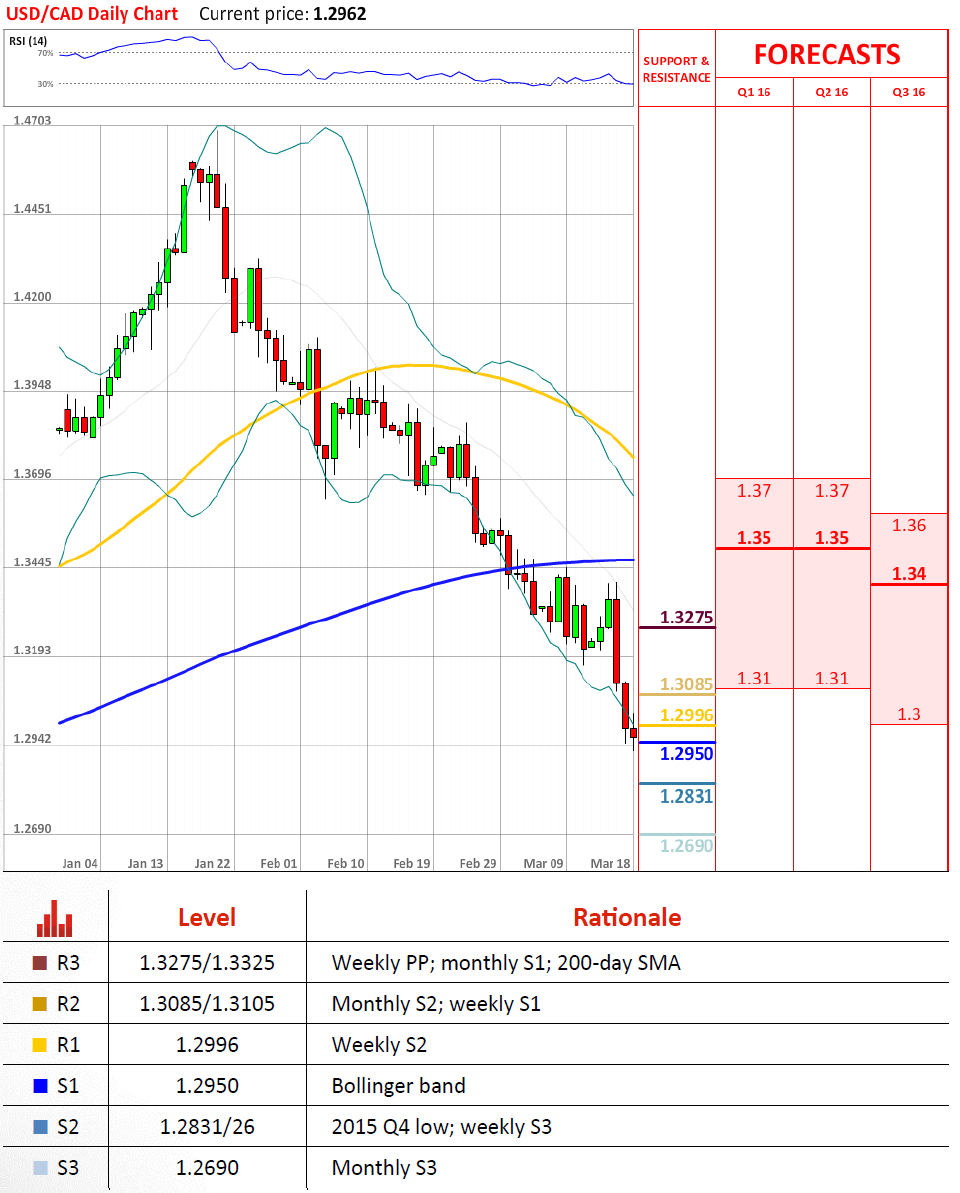This screenshot has height=1193, width=960.
Task: Click the 1.2950 support level label
Action: coord(686,754)
